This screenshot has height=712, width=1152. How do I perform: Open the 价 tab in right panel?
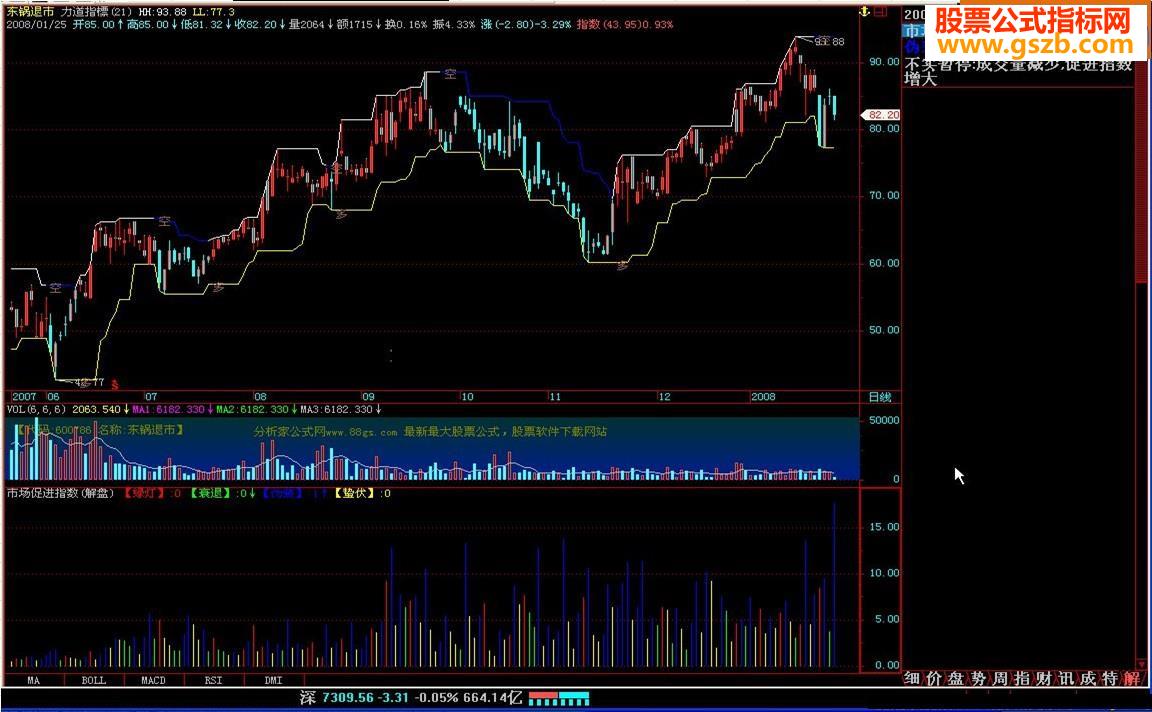(x=933, y=679)
